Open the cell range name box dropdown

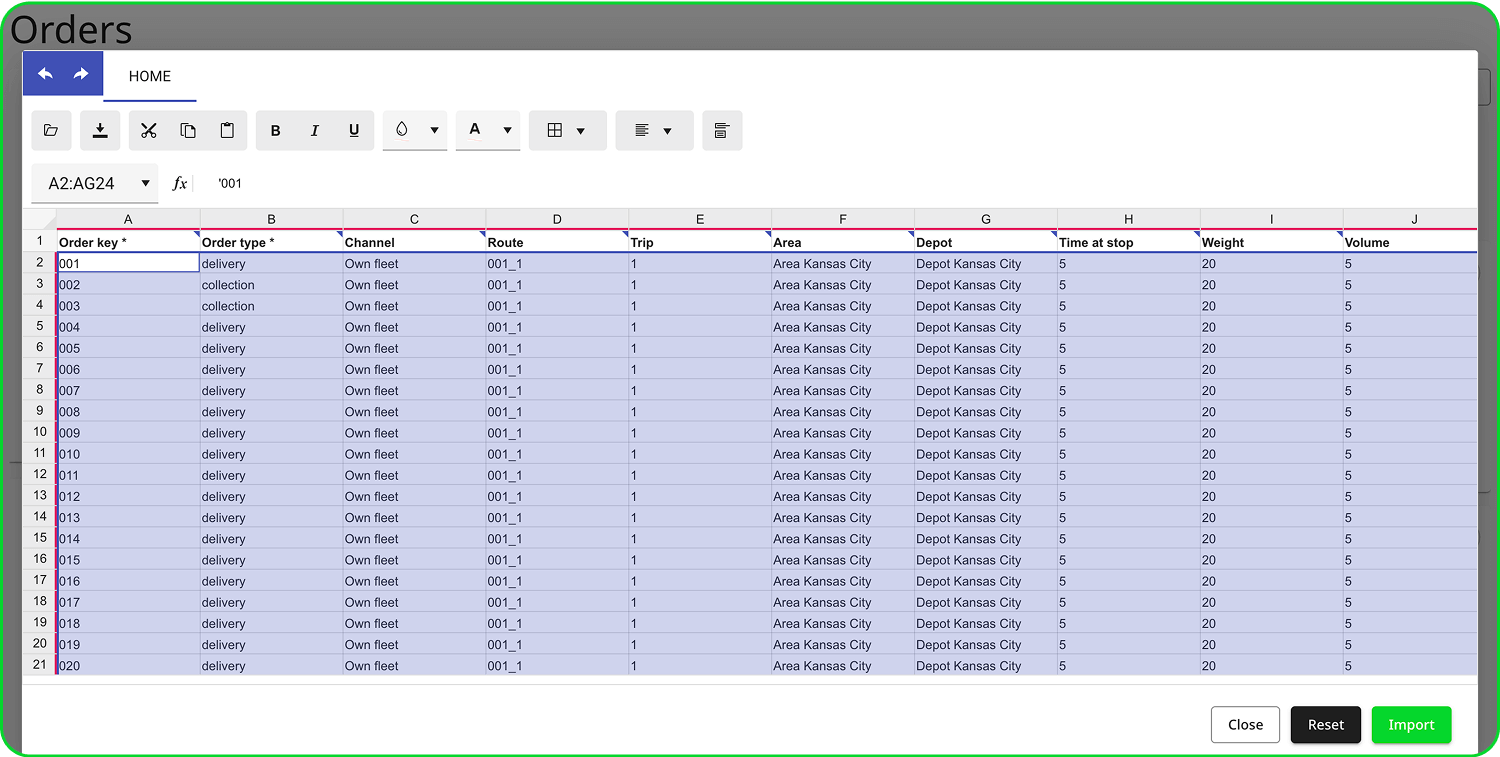(x=146, y=183)
